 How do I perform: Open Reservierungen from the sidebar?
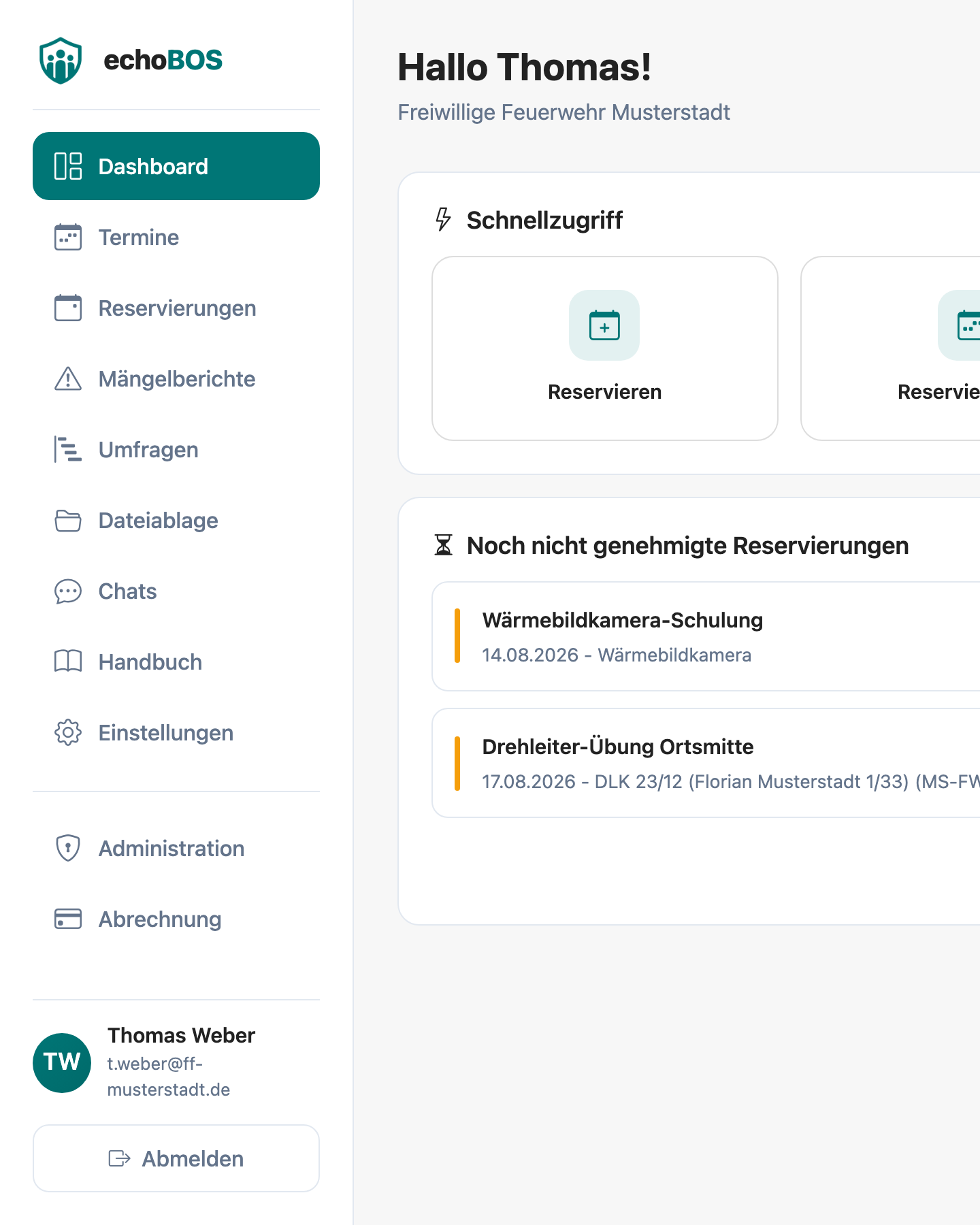[176, 308]
